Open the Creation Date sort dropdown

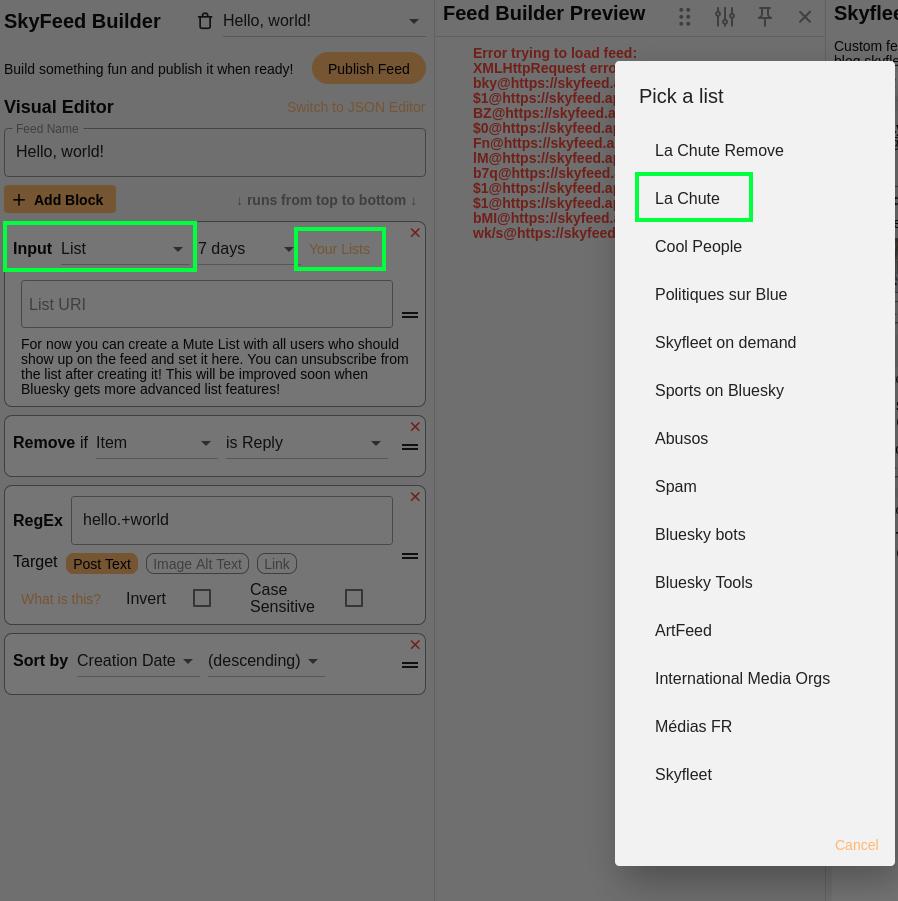[137, 661]
